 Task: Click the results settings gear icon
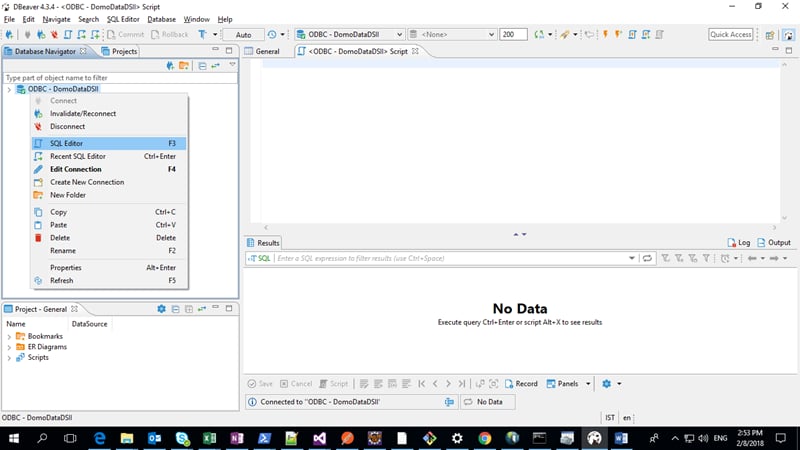click(606, 384)
